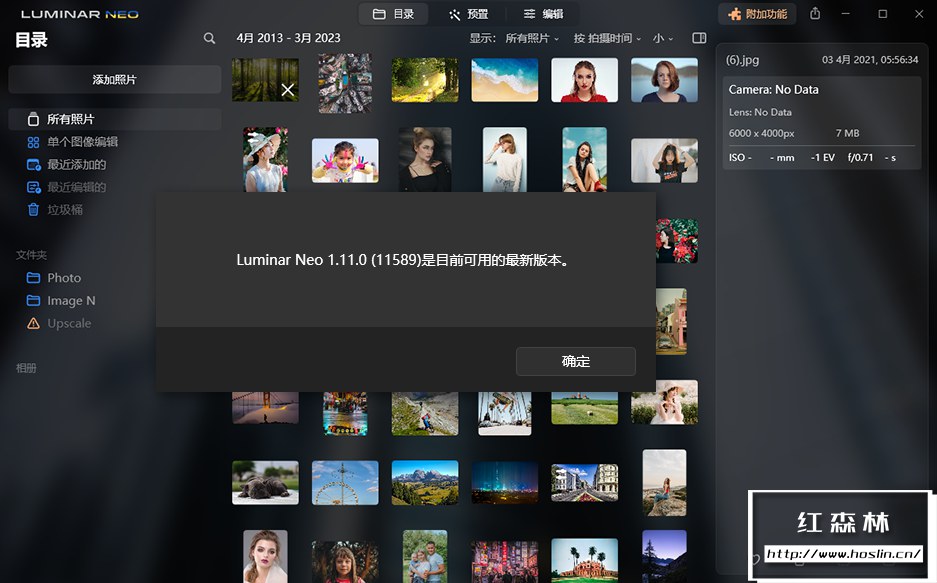Open the 附加功能 extras button
Viewport: 937px width, 583px height.
757,14
